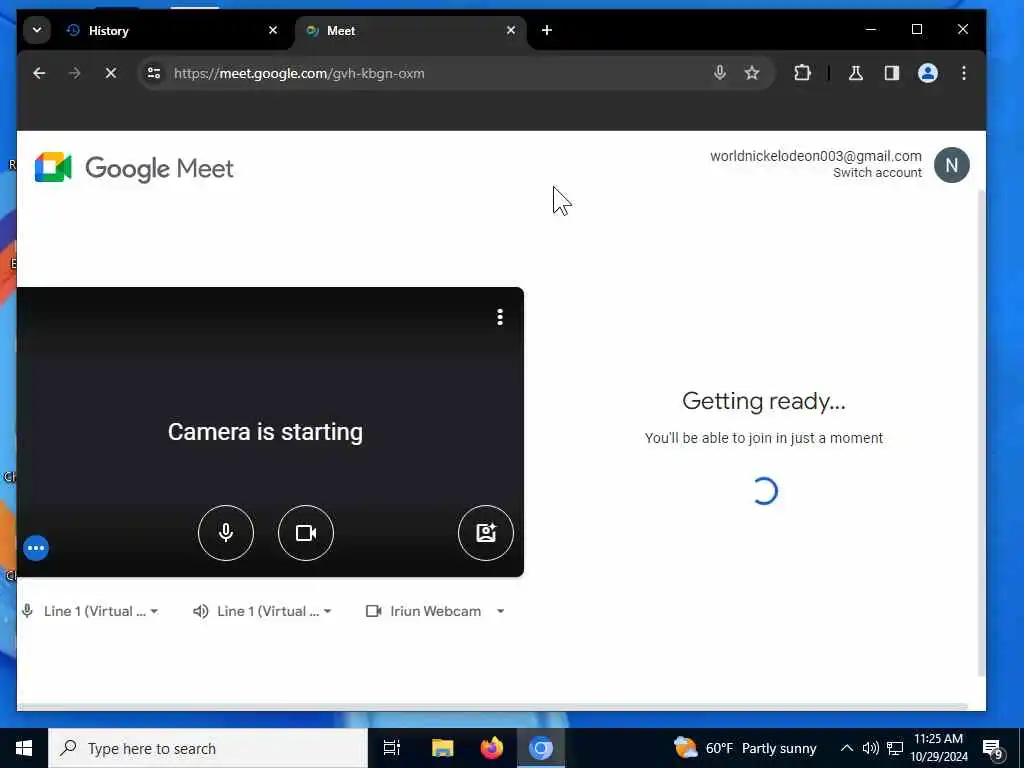Open Chrome Labs flask icon
Image resolution: width=1024 pixels, height=768 pixels.
pos(856,73)
